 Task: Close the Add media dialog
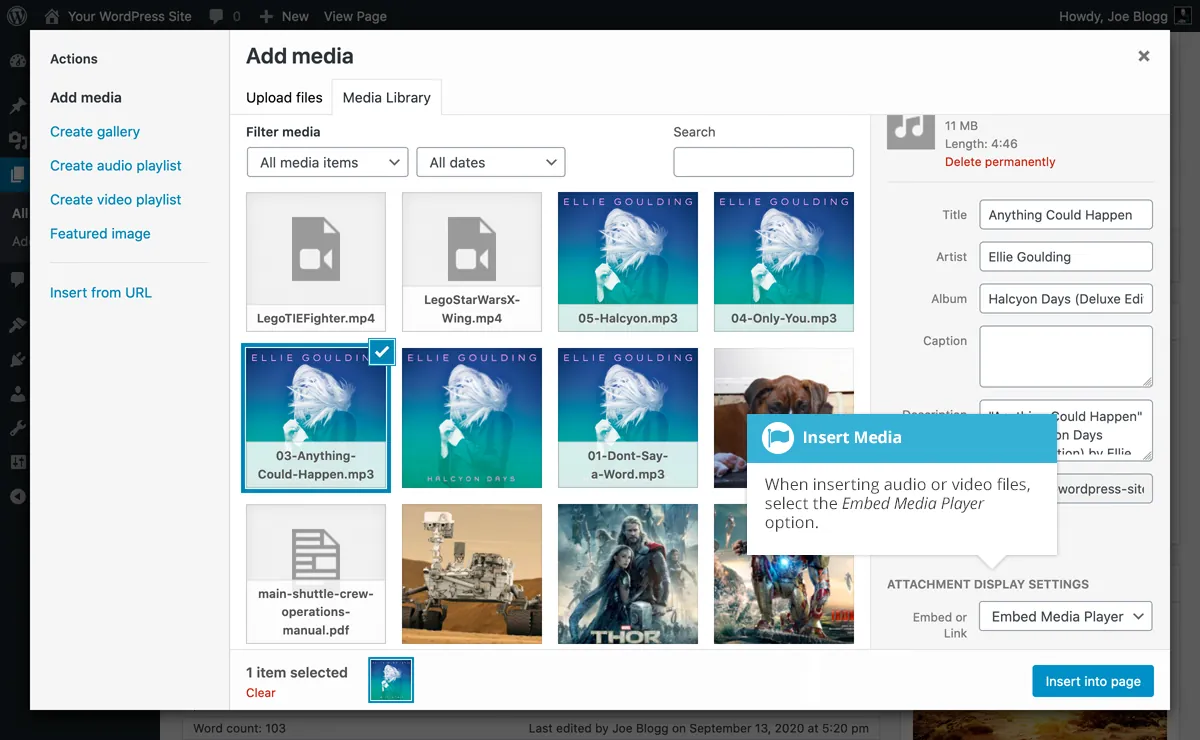click(1144, 56)
